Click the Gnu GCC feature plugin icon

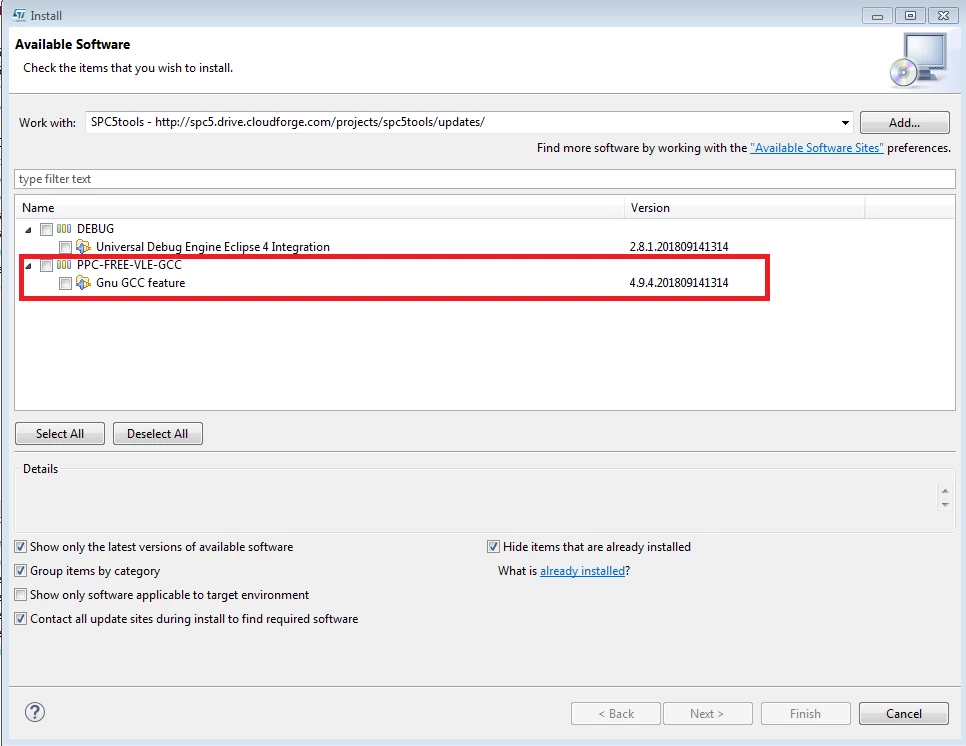(x=83, y=283)
